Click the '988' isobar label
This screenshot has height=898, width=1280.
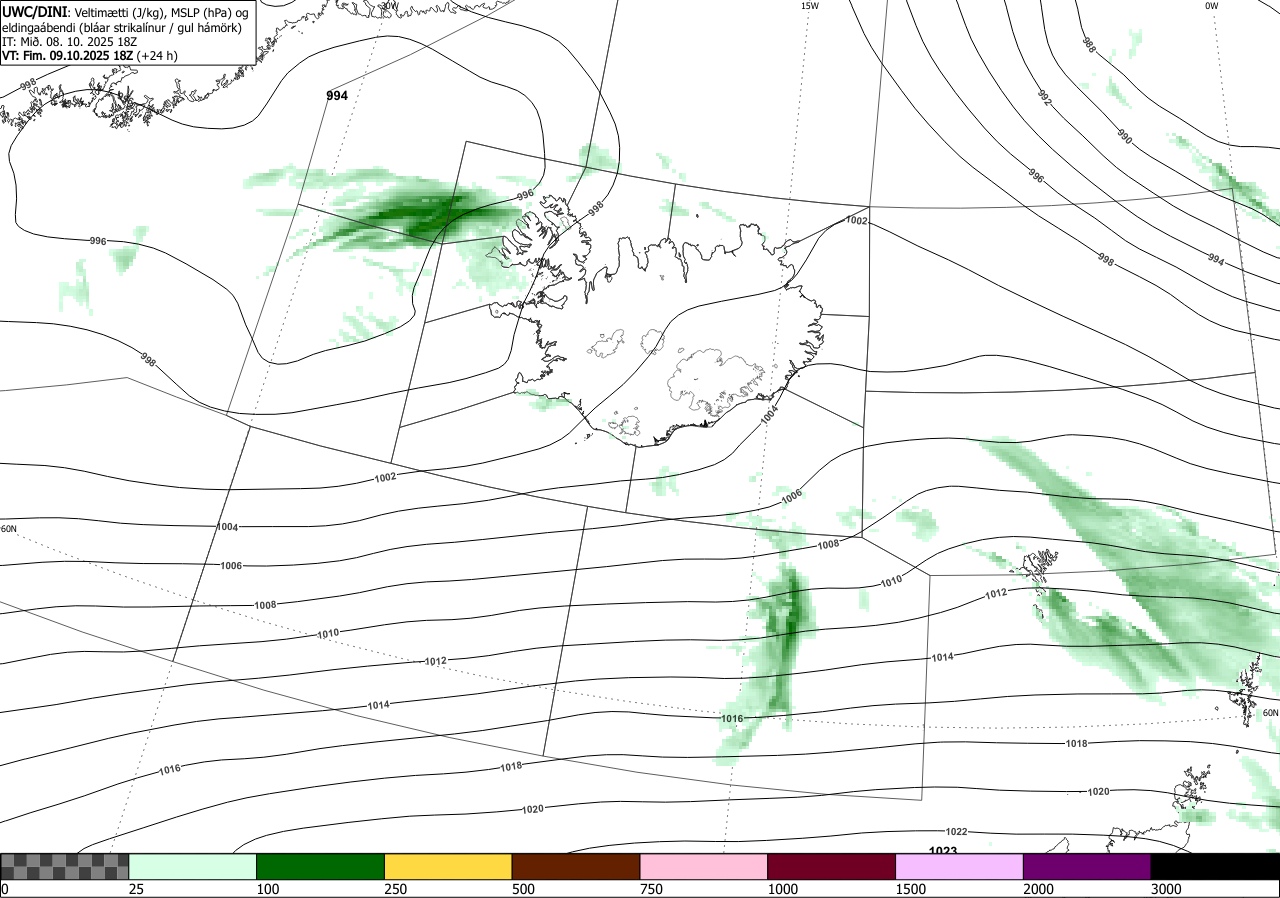click(1089, 45)
